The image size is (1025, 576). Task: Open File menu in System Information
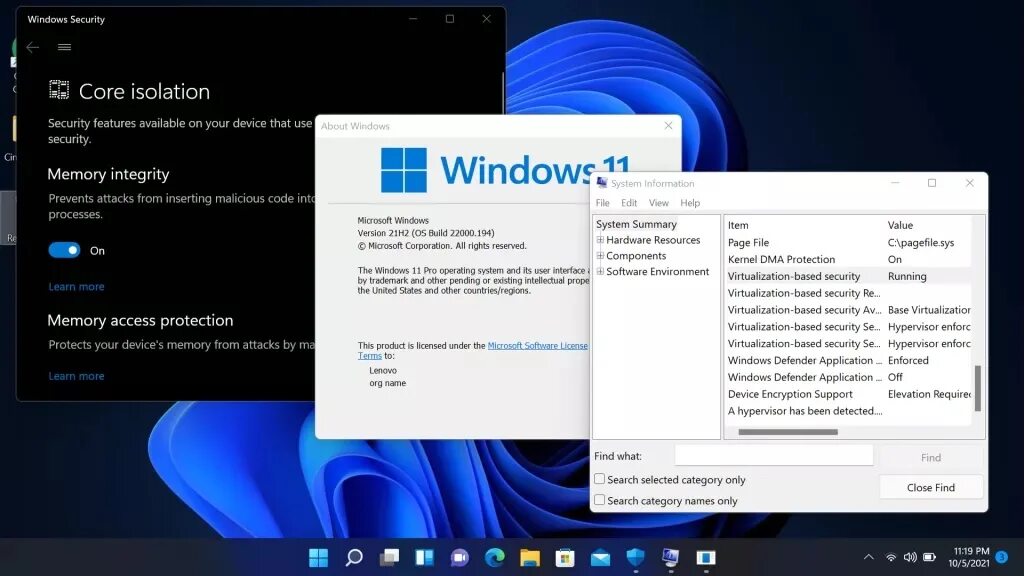pyautogui.click(x=603, y=203)
